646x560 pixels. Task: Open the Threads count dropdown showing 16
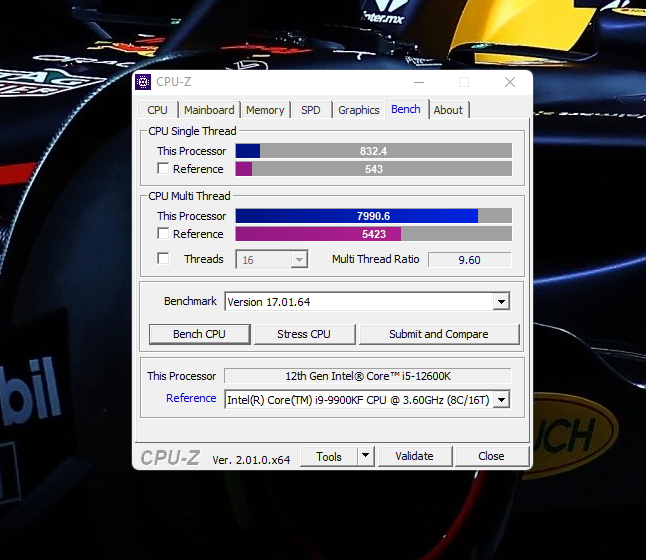tap(272, 260)
